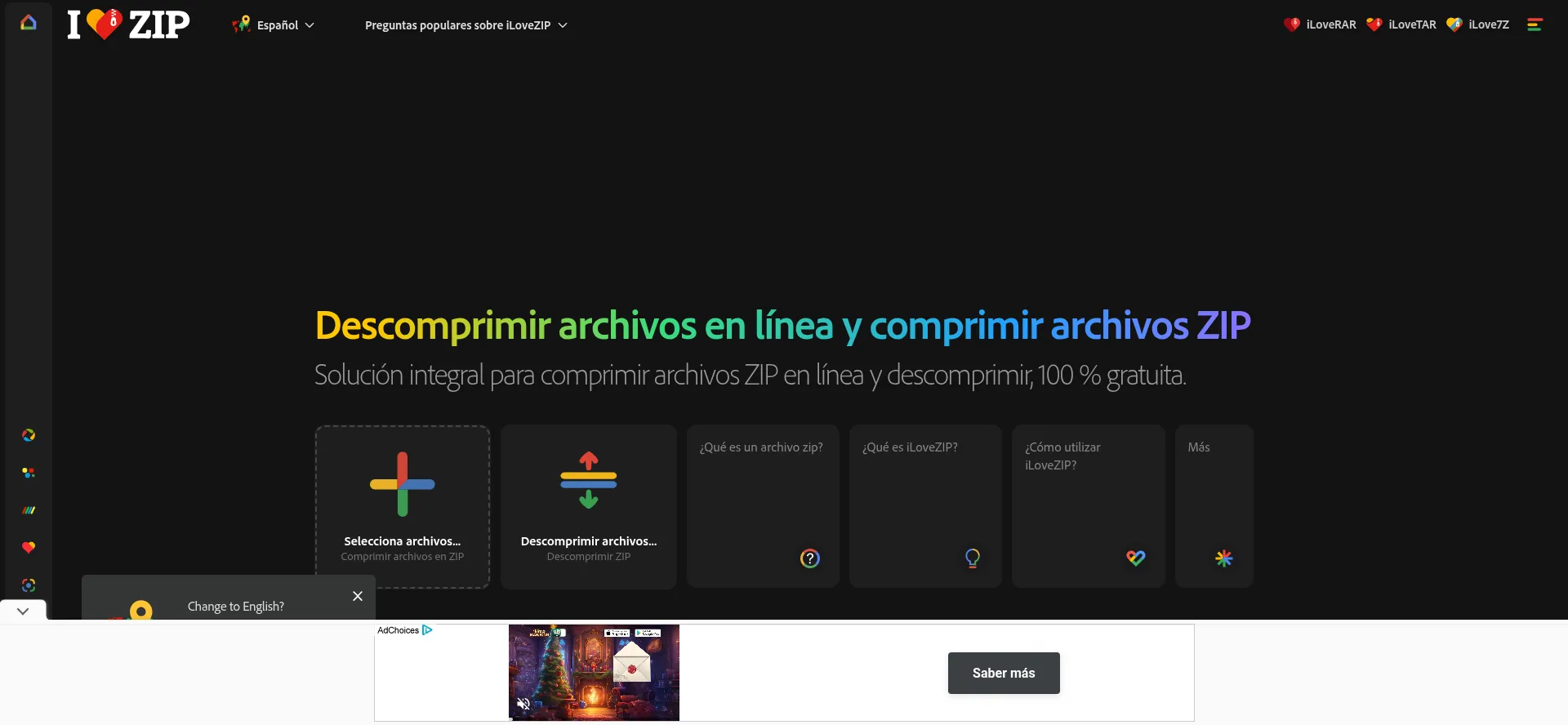Click the lightbulb icon

[973, 558]
